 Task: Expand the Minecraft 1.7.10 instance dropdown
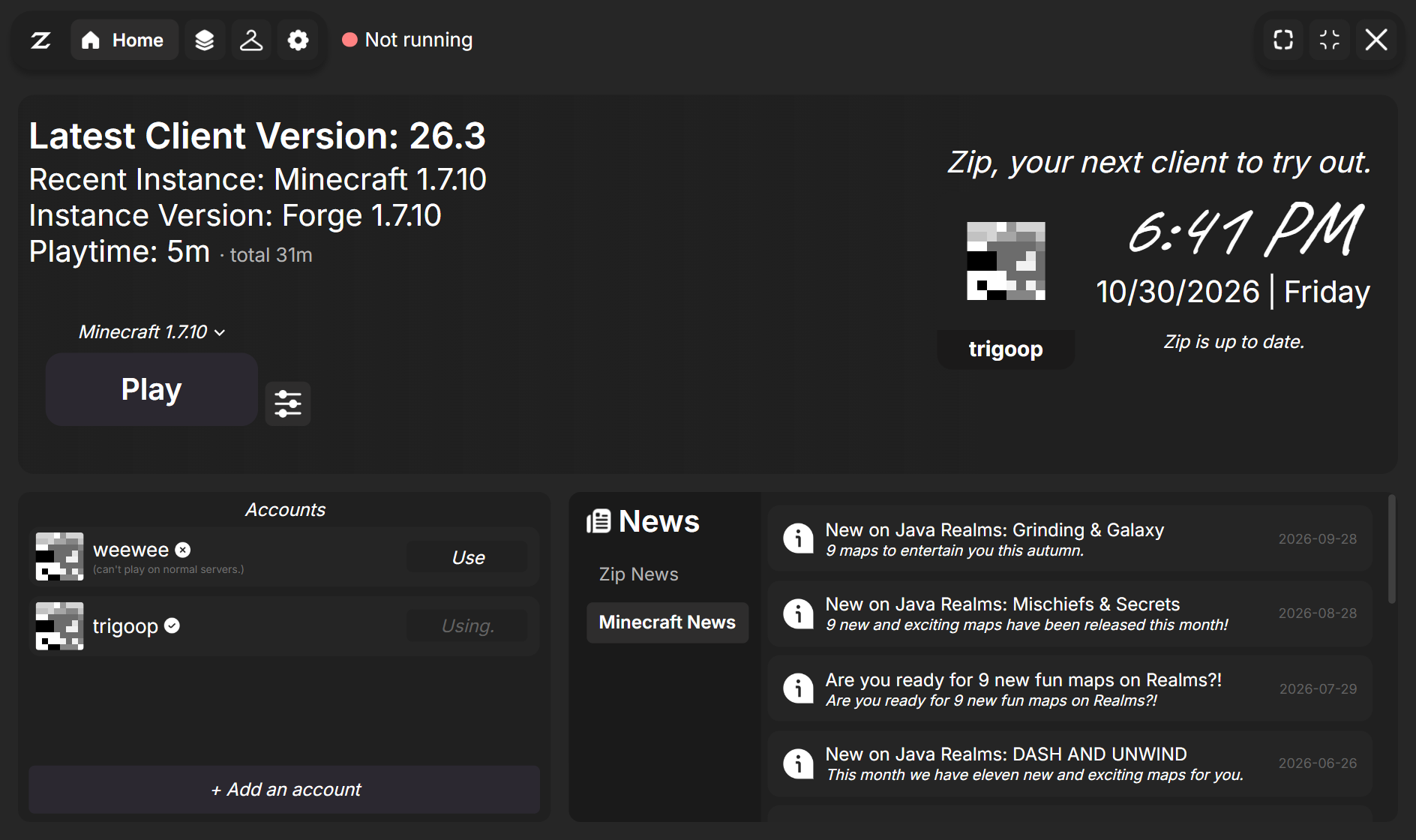(152, 331)
